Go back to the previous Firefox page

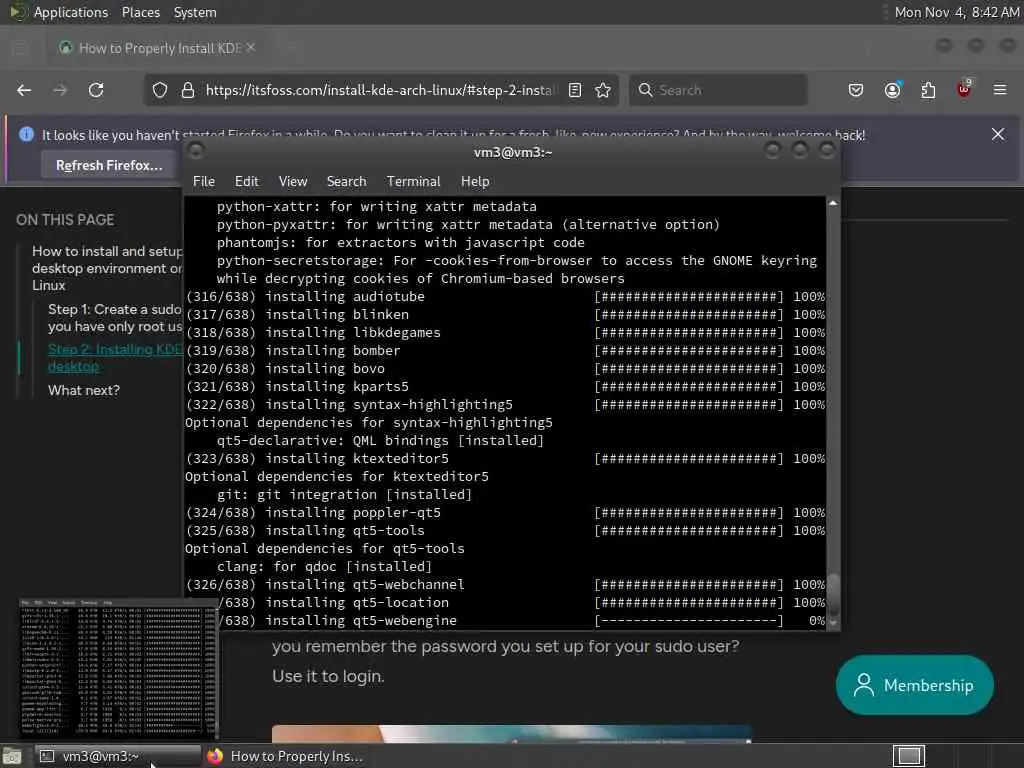click(x=24, y=90)
